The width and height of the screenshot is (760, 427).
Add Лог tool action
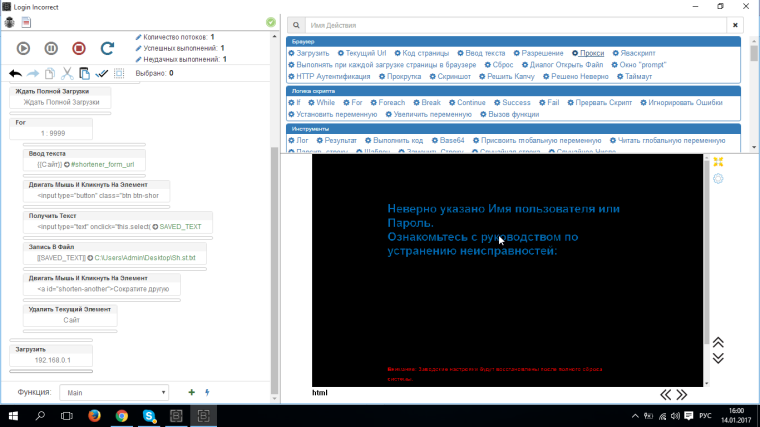point(299,141)
